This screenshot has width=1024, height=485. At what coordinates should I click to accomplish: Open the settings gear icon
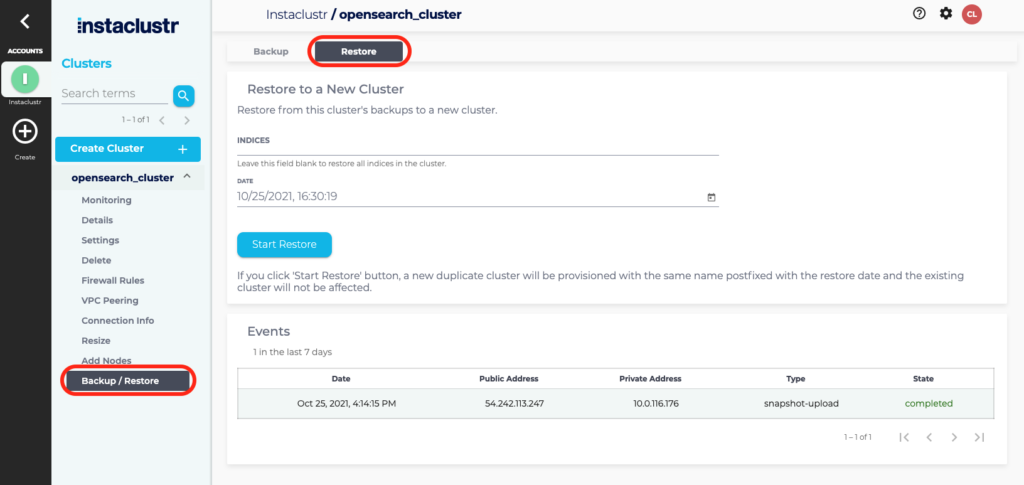(946, 14)
